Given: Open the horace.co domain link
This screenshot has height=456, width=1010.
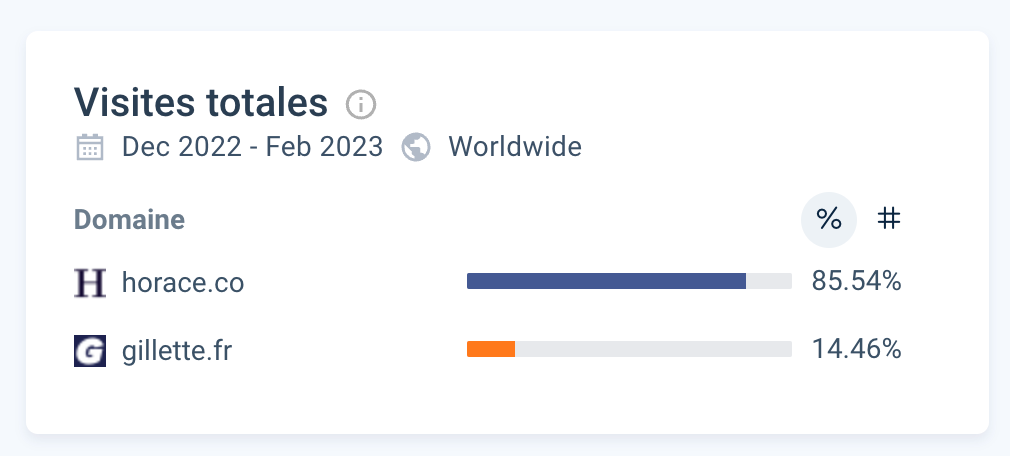Looking at the screenshot, I should 183,283.
